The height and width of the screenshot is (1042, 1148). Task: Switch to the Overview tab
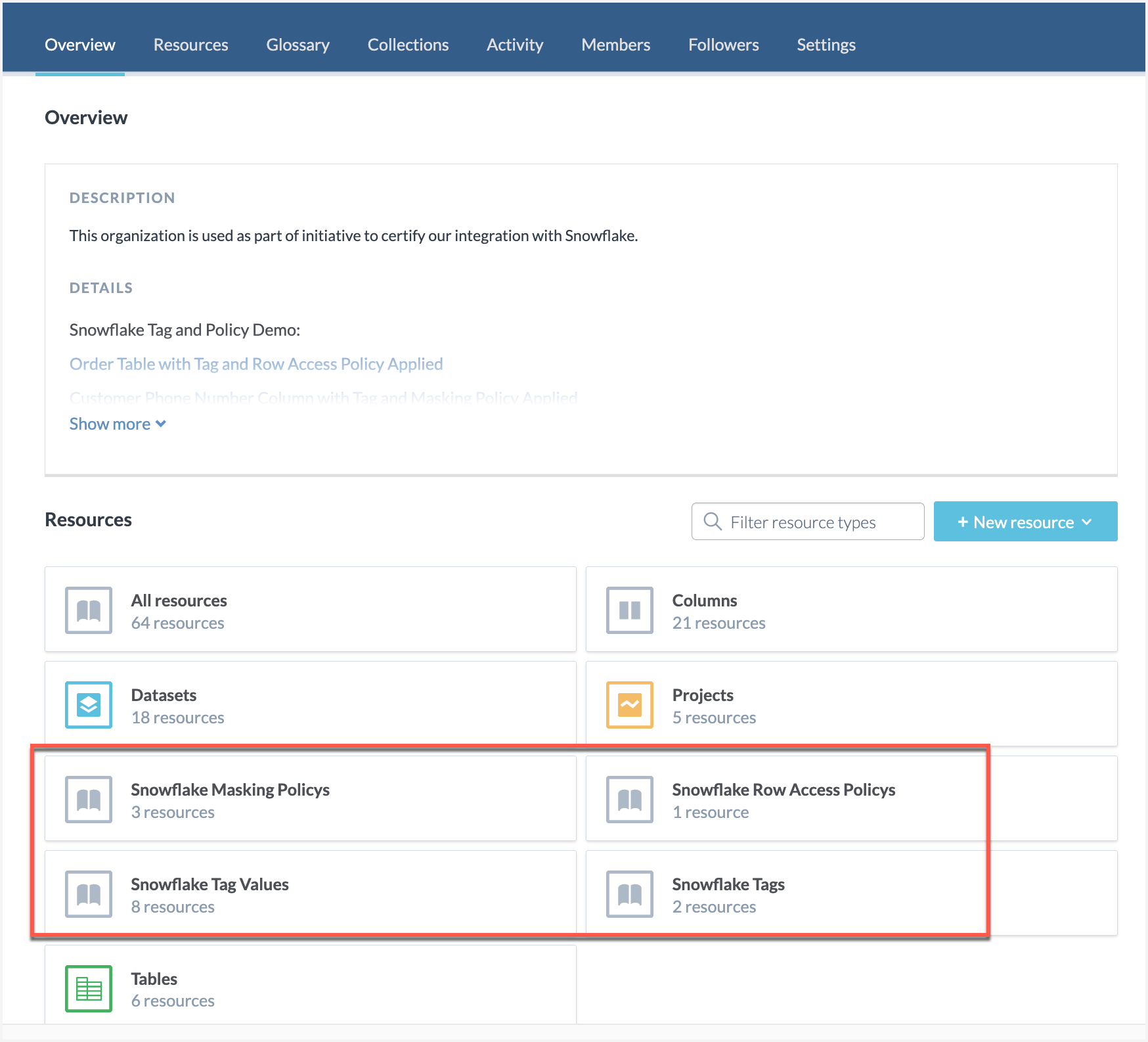80,45
